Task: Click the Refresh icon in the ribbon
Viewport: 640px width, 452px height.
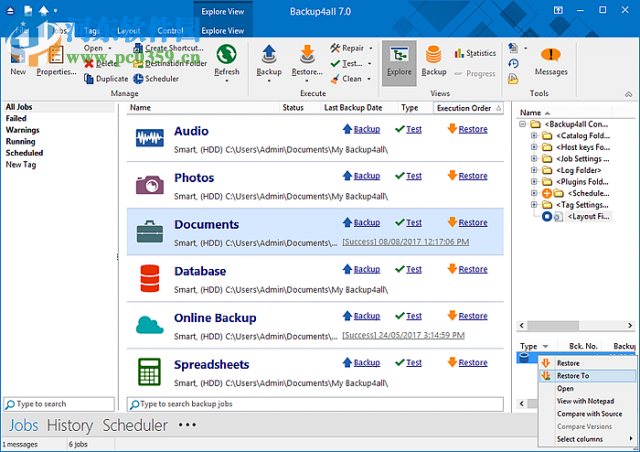Action: 226,55
